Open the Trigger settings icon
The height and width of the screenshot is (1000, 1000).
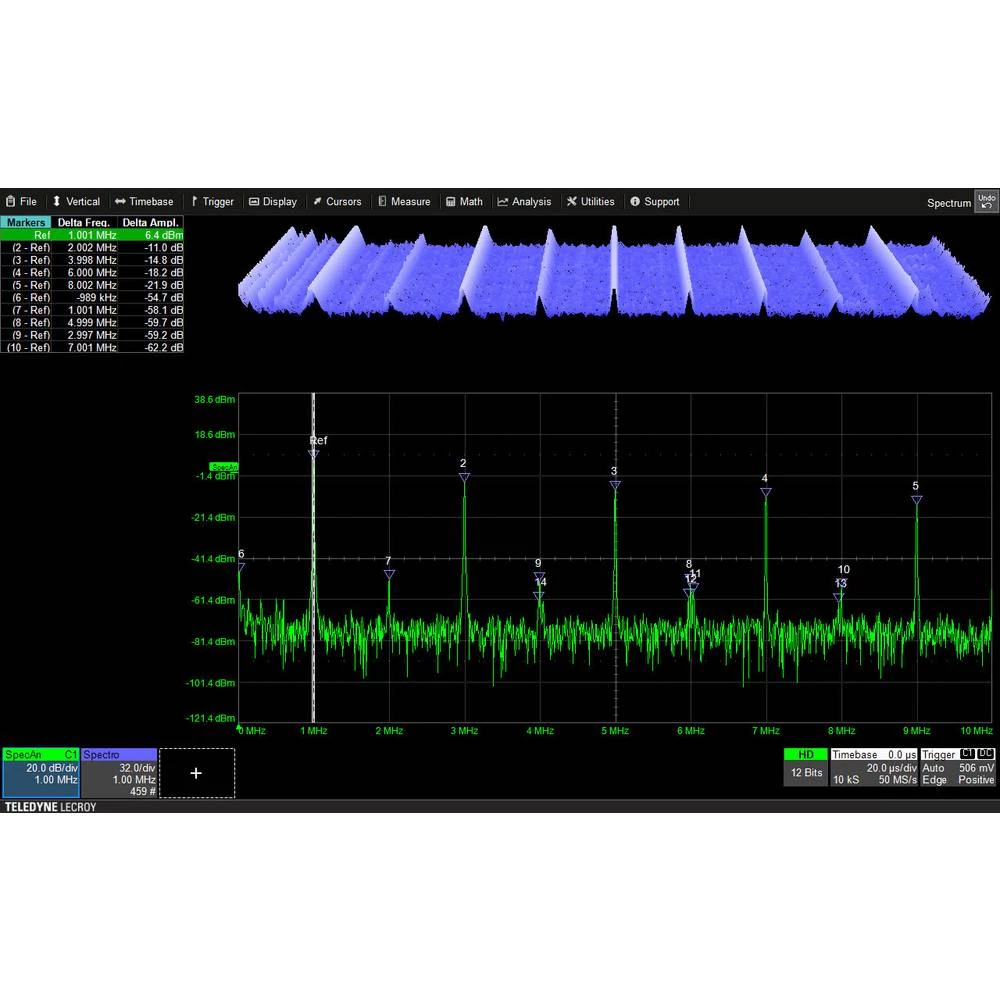click(212, 201)
